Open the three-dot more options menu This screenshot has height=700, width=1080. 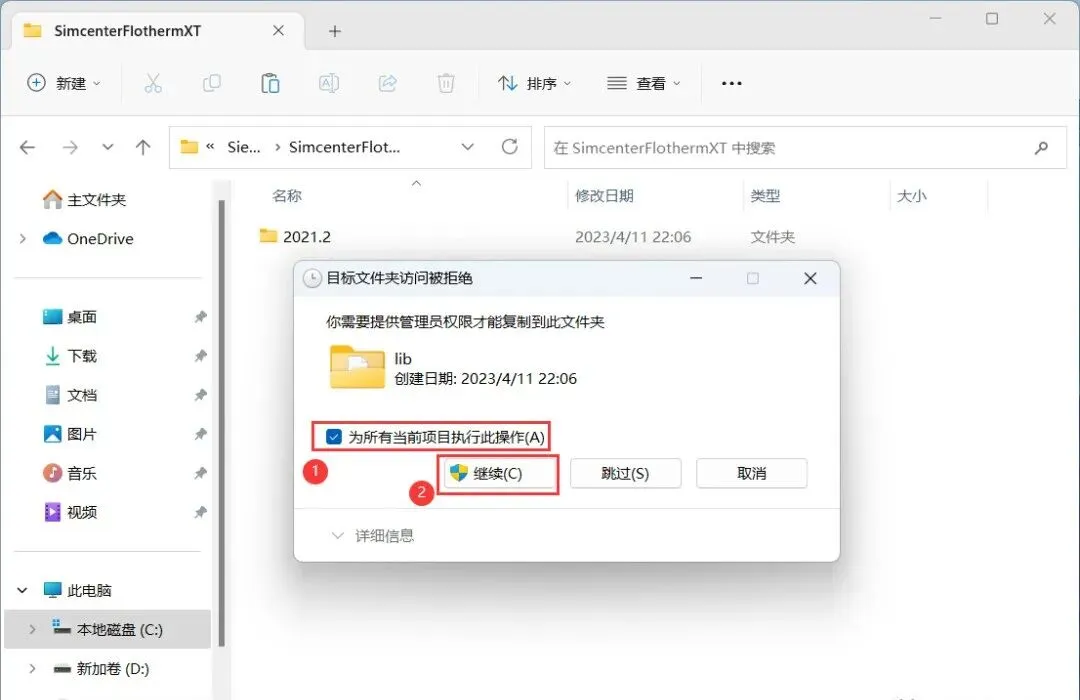point(731,83)
